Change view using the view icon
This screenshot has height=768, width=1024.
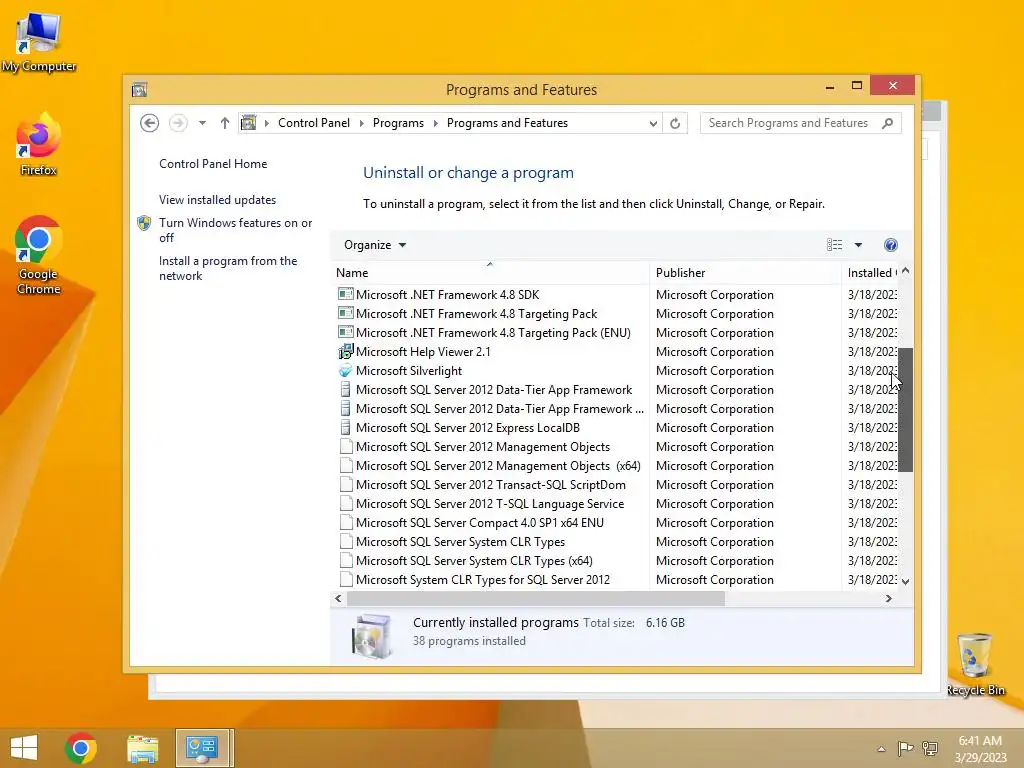point(834,245)
